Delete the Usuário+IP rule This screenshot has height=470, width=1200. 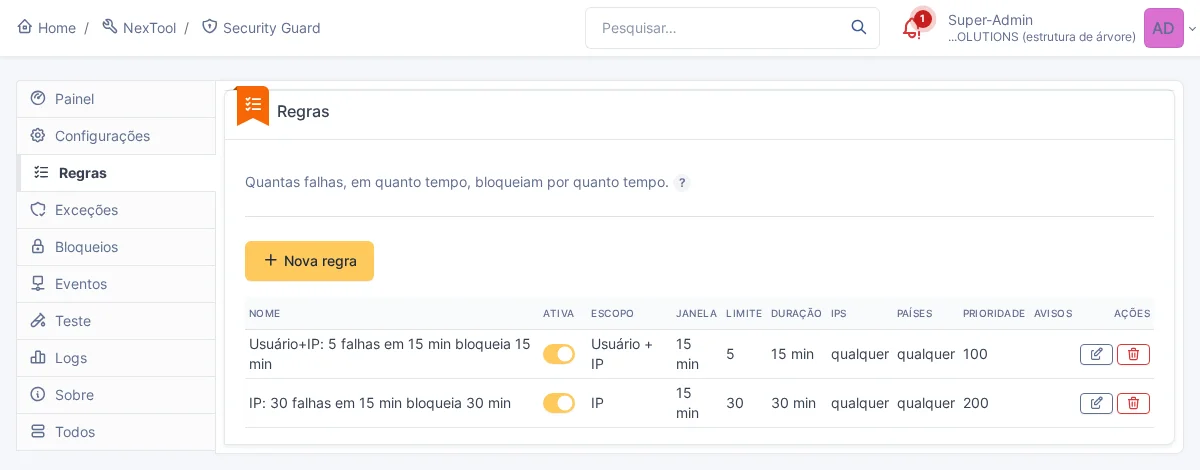click(x=1133, y=354)
